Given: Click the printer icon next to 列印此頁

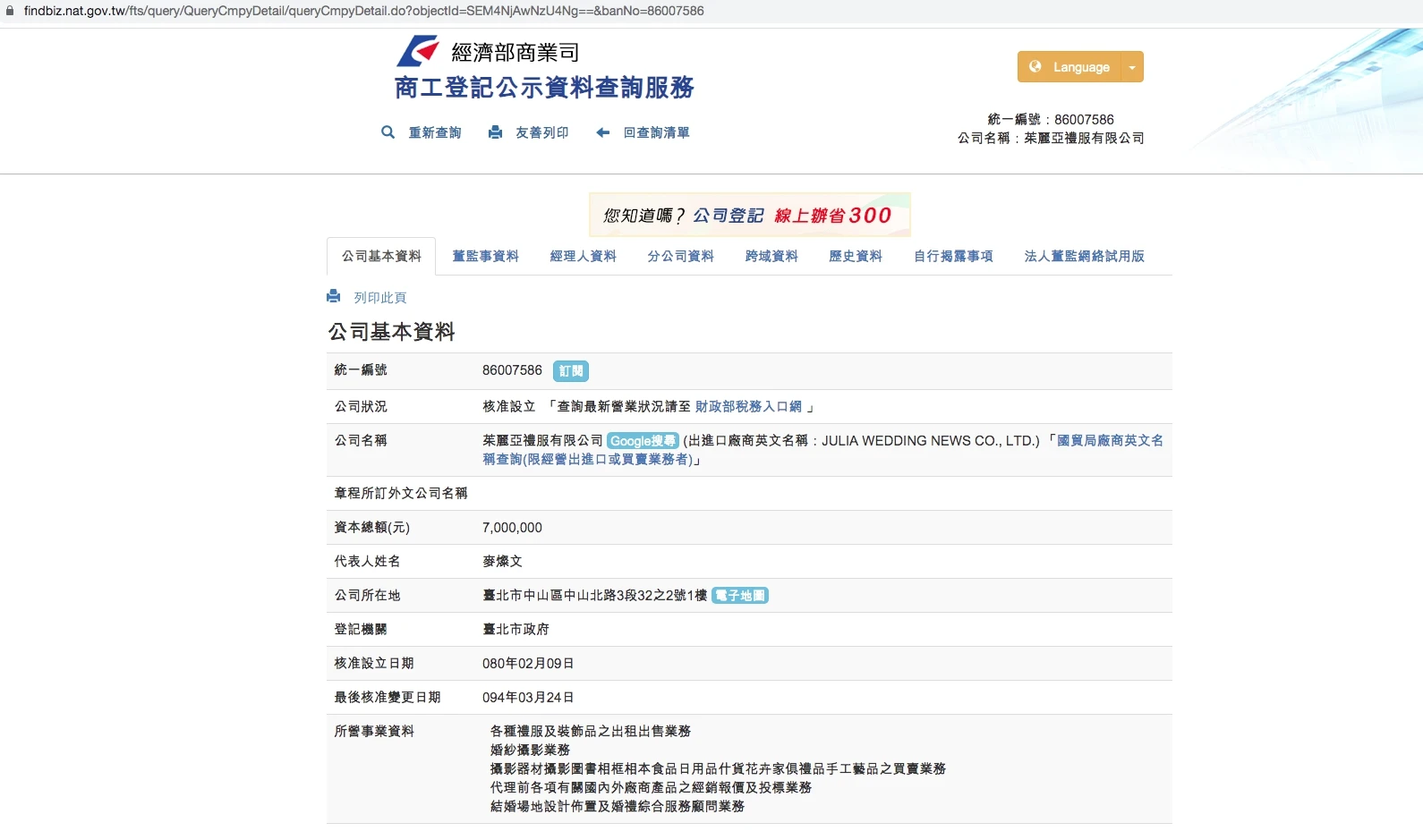Looking at the screenshot, I should pyautogui.click(x=334, y=296).
